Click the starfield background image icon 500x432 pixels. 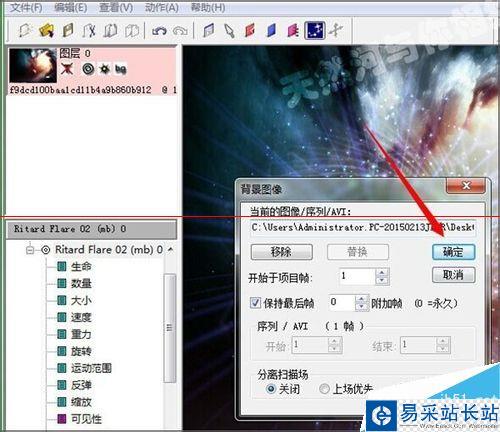(x=315, y=31)
